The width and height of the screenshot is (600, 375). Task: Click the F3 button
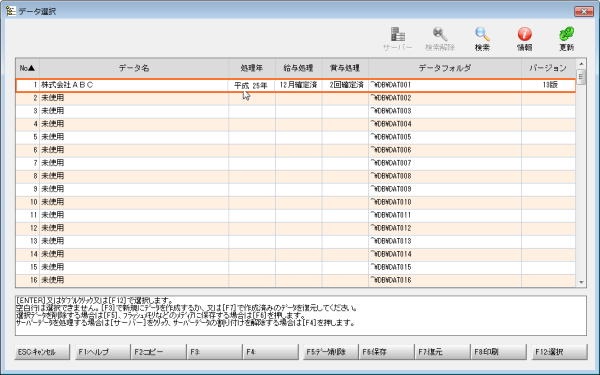[x=214, y=352]
